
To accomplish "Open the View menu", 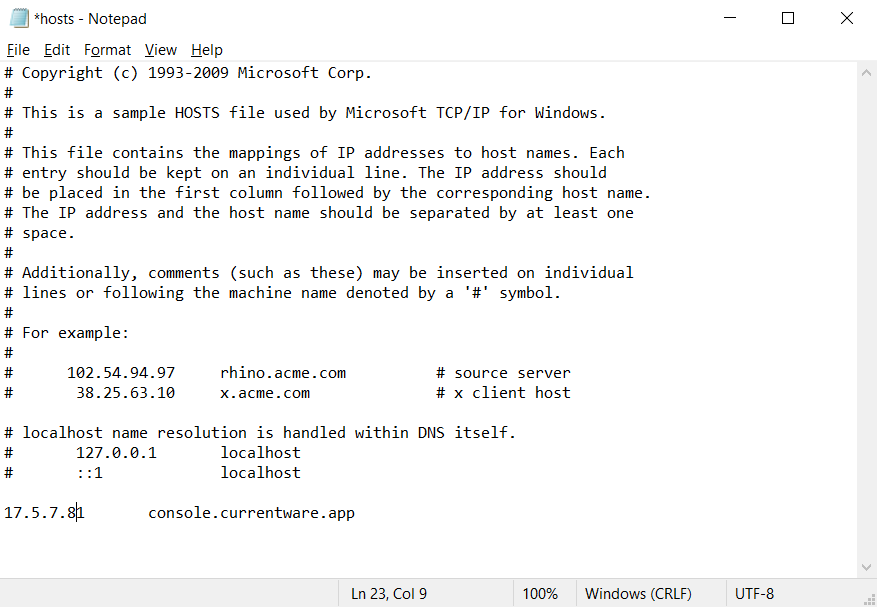I will pos(161,50).
